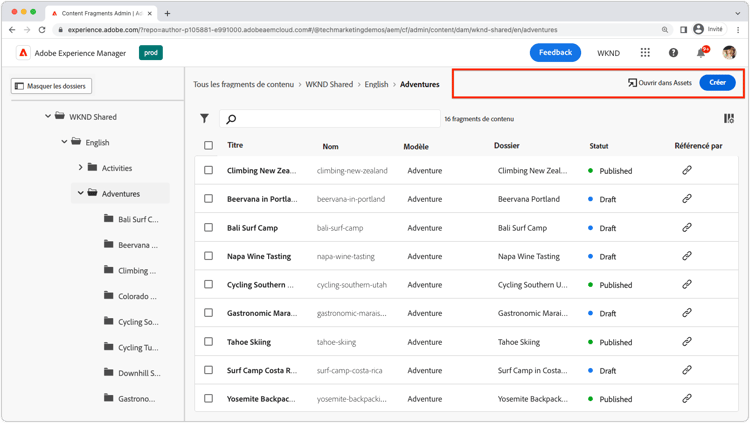Check the Beervana in Portland row
Image resolution: width=750 pixels, height=423 pixels.
(x=209, y=199)
